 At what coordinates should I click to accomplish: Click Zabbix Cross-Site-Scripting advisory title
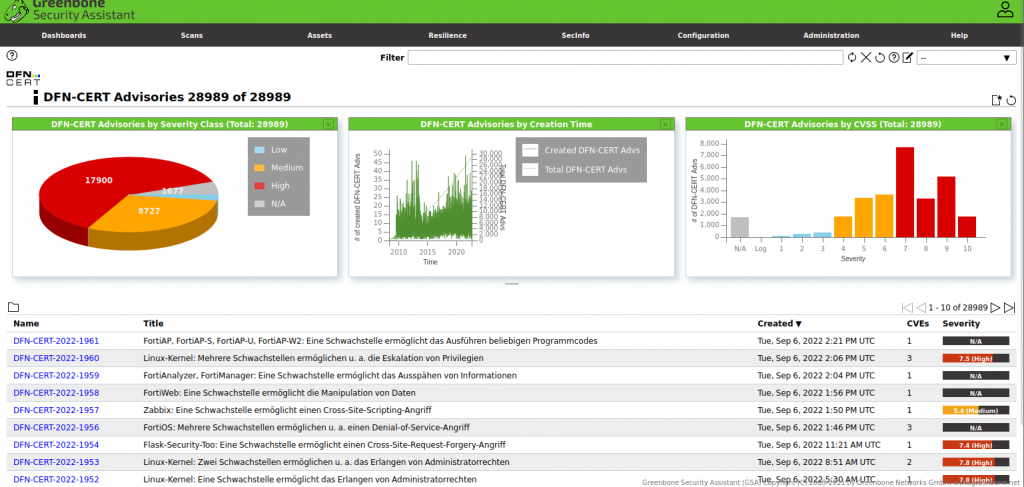point(287,410)
